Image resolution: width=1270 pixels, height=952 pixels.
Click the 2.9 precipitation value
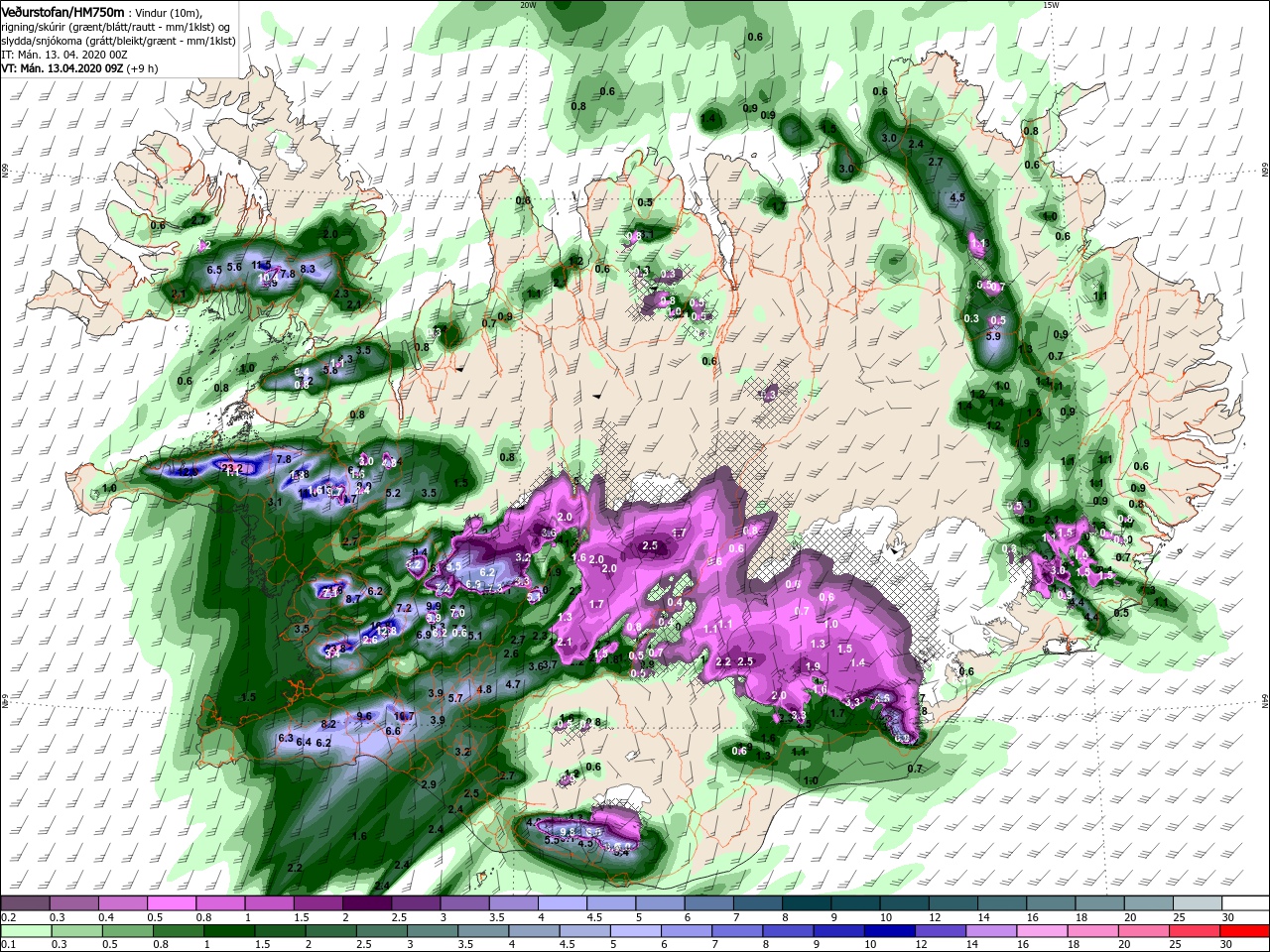(x=429, y=784)
